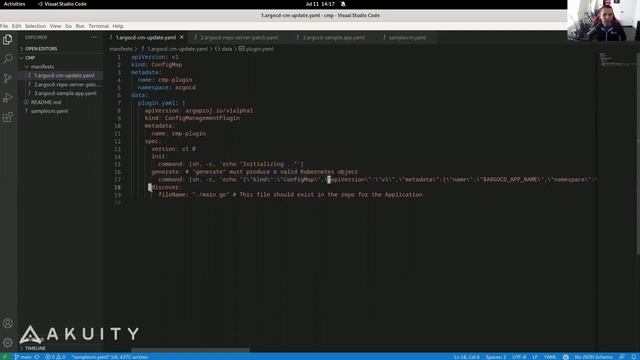Change Spaces: 2 indentation setting
The width and height of the screenshot is (640, 360).
pos(496,357)
